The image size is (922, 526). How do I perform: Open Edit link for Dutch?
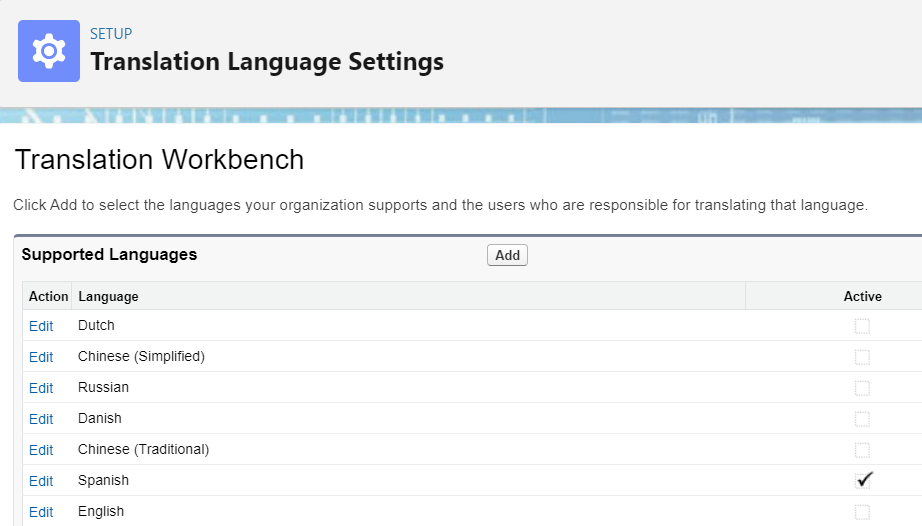pos(41,326)
